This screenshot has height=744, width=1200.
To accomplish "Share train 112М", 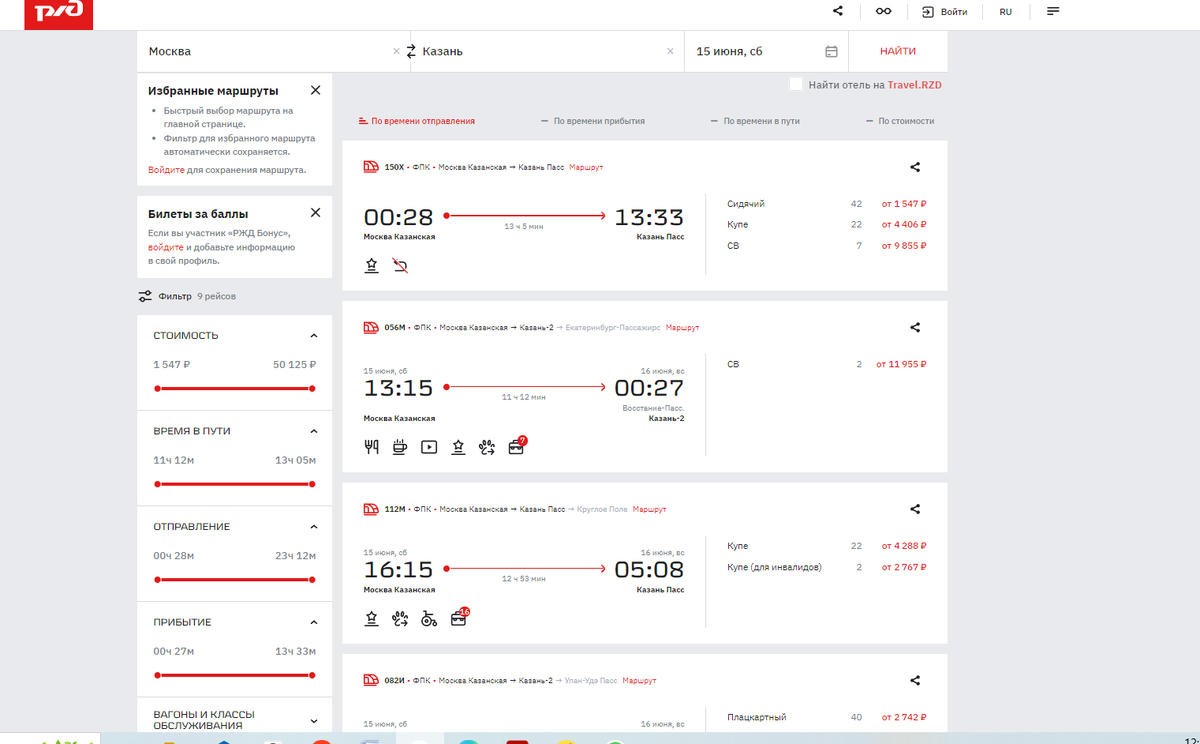I will click(x=915, y=509).
